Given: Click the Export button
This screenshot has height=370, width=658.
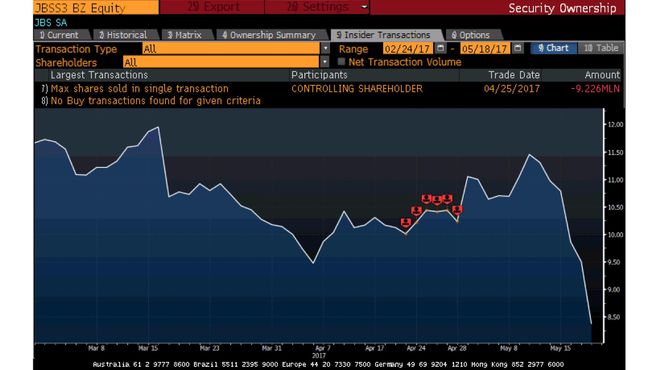Looking at the screenshot, I should 212,7.
